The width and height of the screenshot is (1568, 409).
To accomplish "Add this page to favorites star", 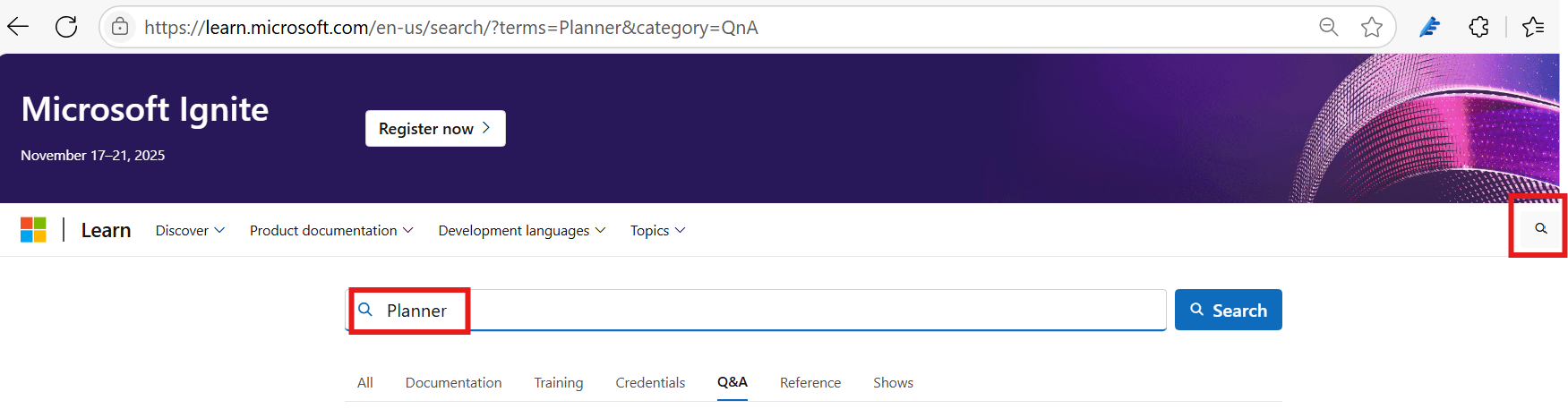I will (x=1371, y=27).
